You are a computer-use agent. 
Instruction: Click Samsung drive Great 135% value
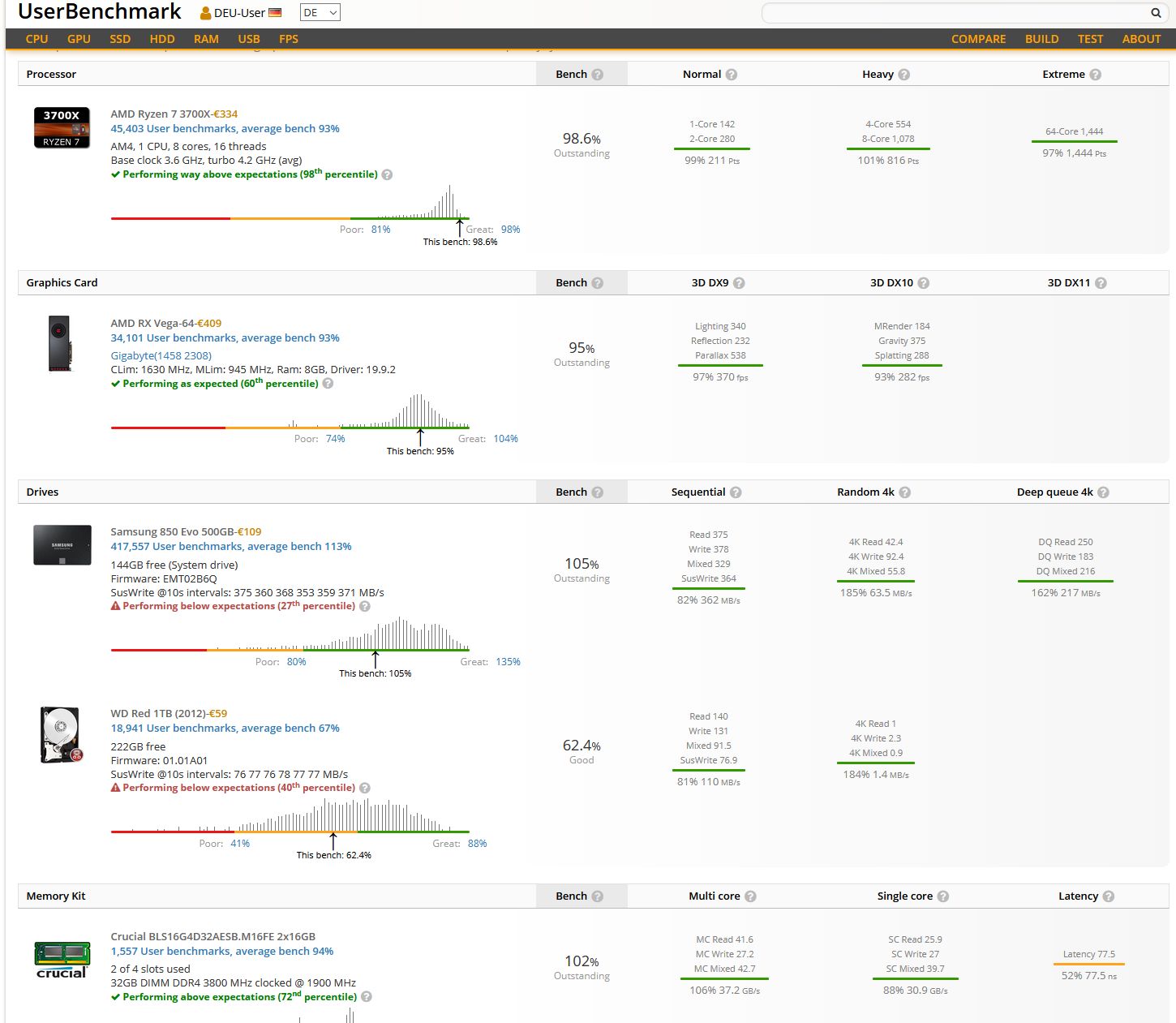pos(508,662)
